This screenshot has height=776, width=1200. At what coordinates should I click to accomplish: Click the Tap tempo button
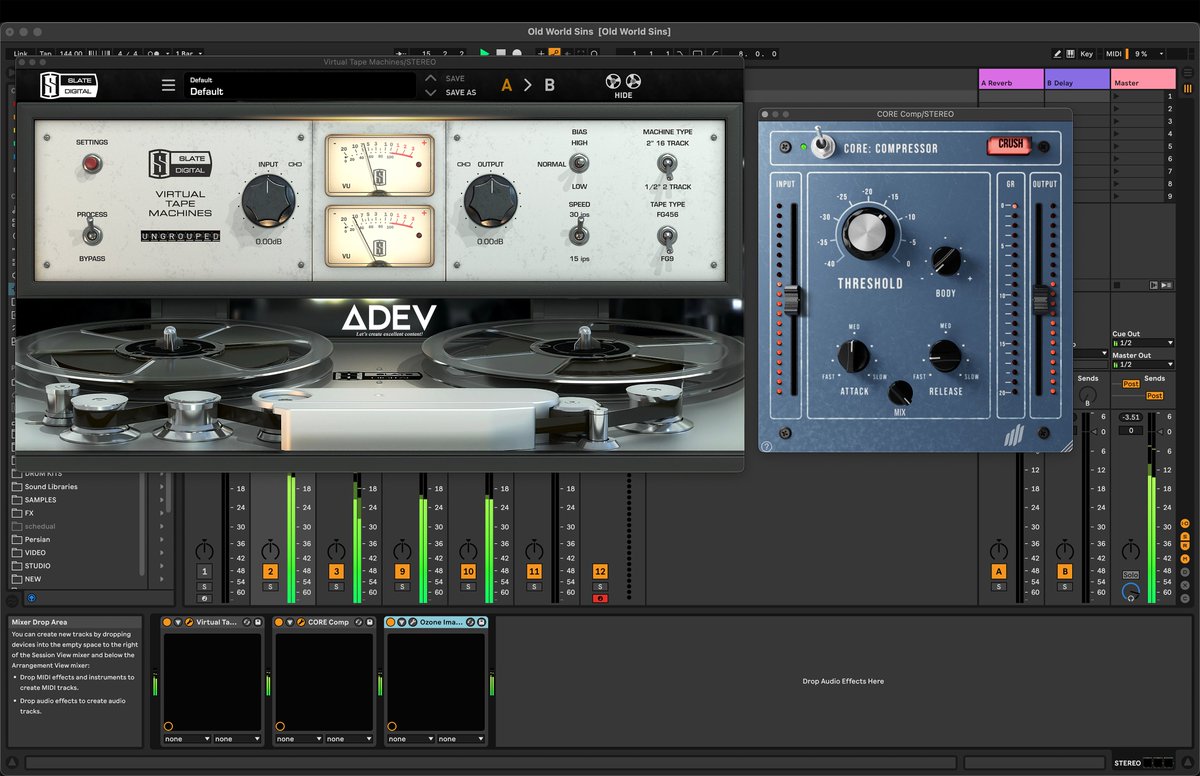click(x=45, y=53)
